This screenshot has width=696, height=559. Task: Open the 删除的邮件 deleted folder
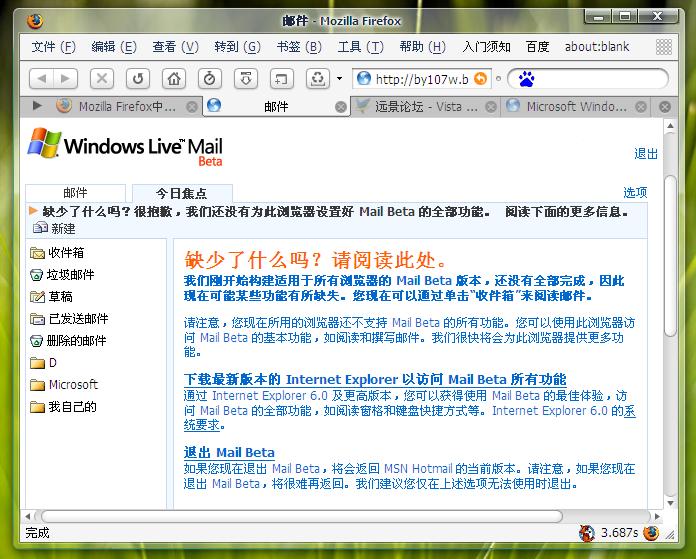[68, 341]
